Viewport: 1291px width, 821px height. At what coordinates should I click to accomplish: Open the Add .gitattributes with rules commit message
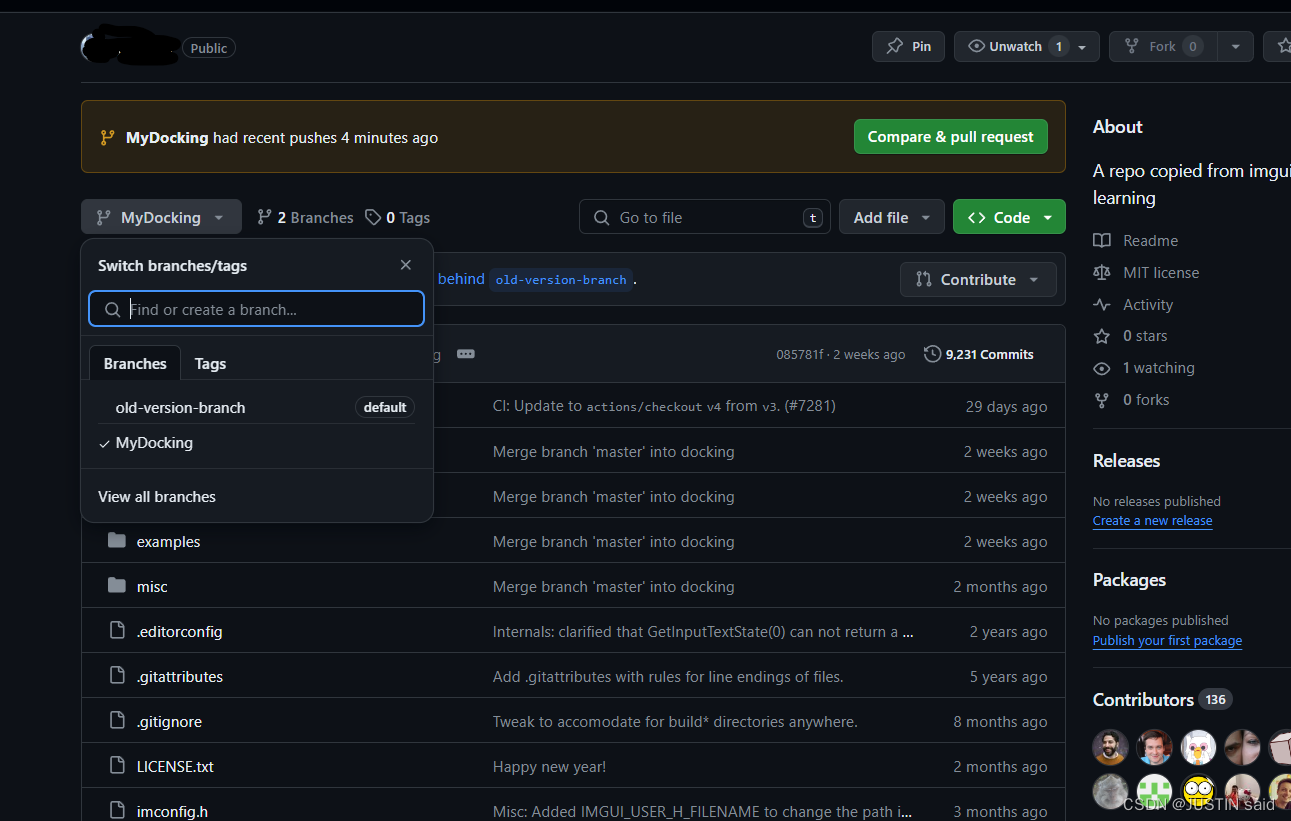(668, 676)
